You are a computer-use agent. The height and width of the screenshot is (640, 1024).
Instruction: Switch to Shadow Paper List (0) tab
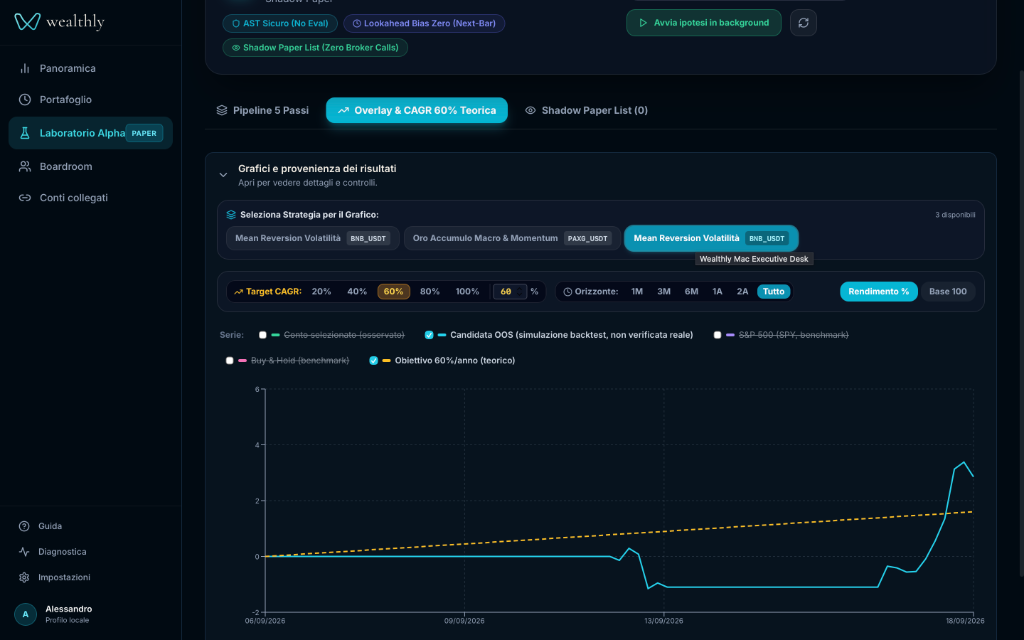click(586, 110)
